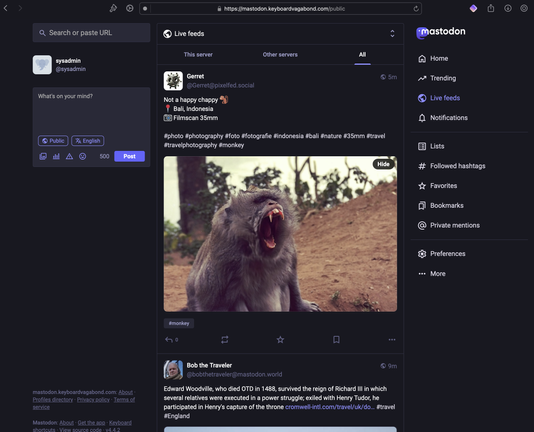Open browser share icon
The image size is (534, 432).
pyautogui.click(x=490, y=9)
